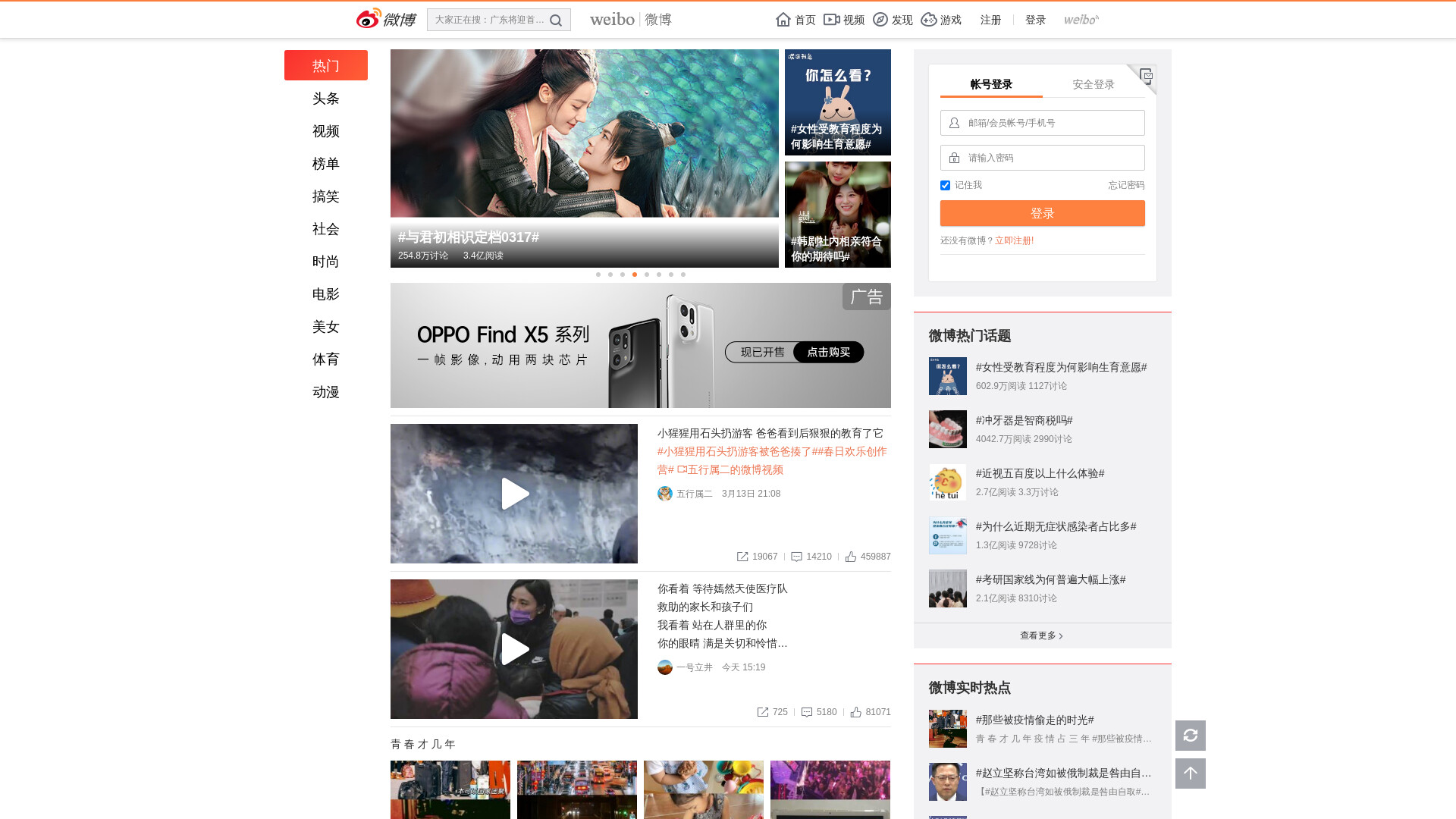Select the 视频 sidebar category
The width and height of the screenshot is (1456, 819).
[326, 131]
